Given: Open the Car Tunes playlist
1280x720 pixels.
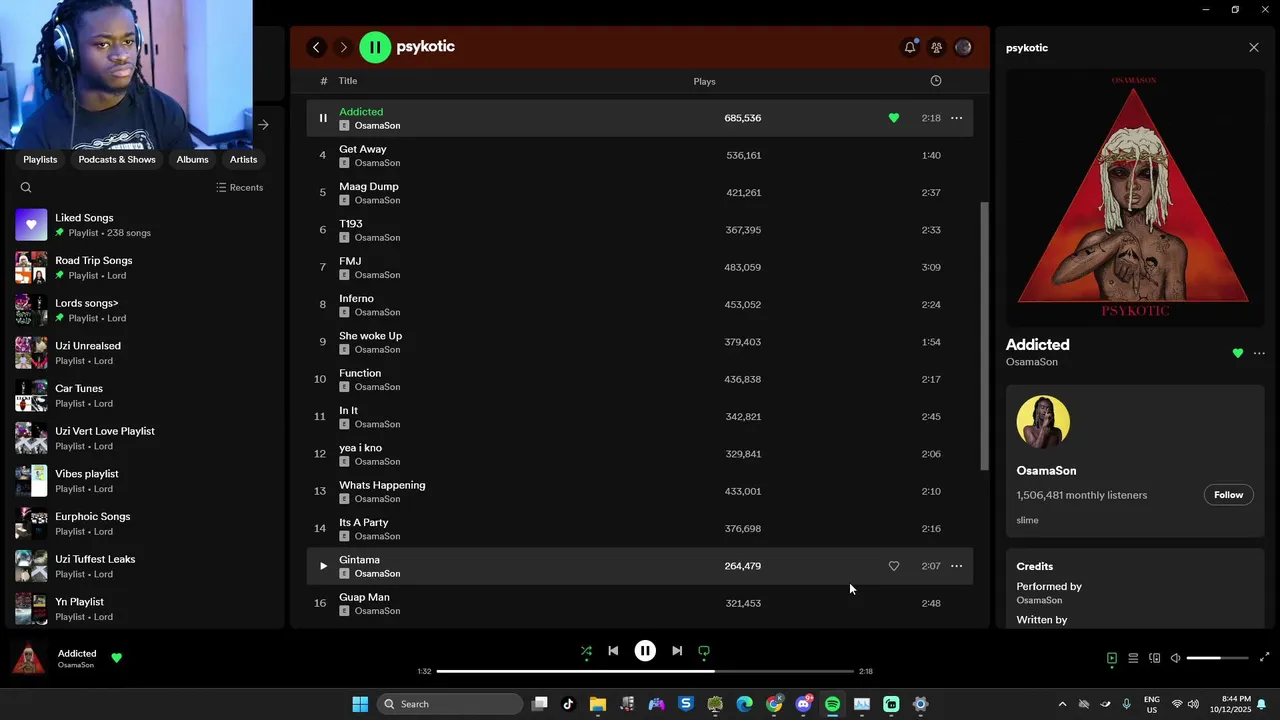Looking at the screenshot, I should tap(140, 396).
